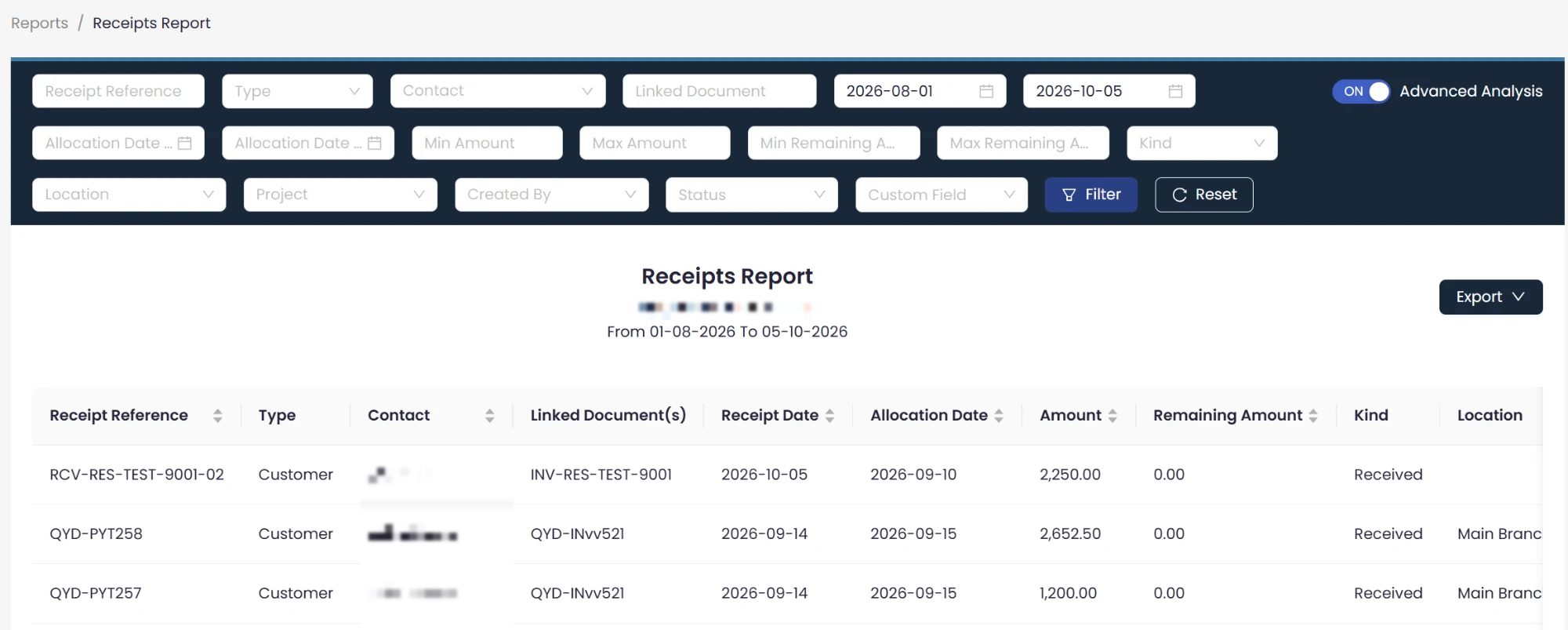Click receipt RCV-RES-TEST-9001-02

(136, 475)
